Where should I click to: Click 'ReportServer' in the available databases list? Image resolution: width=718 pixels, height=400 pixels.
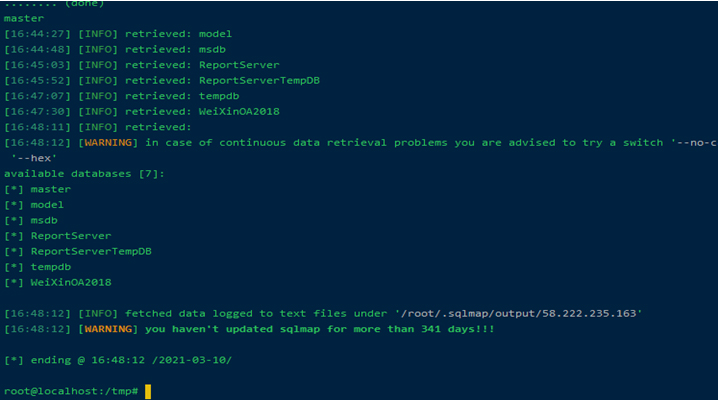tap(71, 236)
